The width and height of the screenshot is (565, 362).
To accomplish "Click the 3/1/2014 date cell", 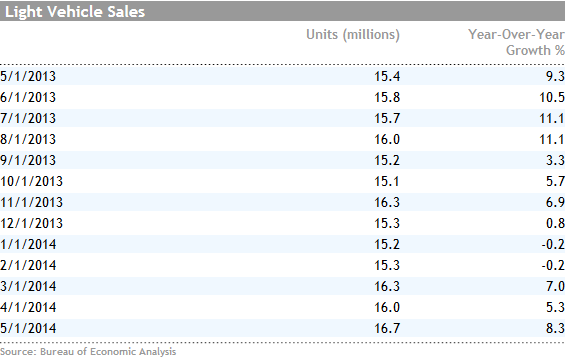I will coord(28,286).
